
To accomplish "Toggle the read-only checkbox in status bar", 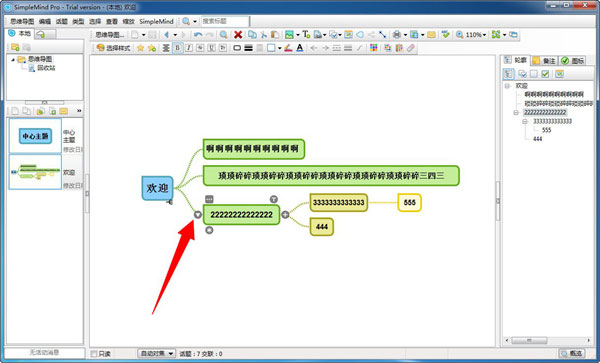I will [94, 354].
